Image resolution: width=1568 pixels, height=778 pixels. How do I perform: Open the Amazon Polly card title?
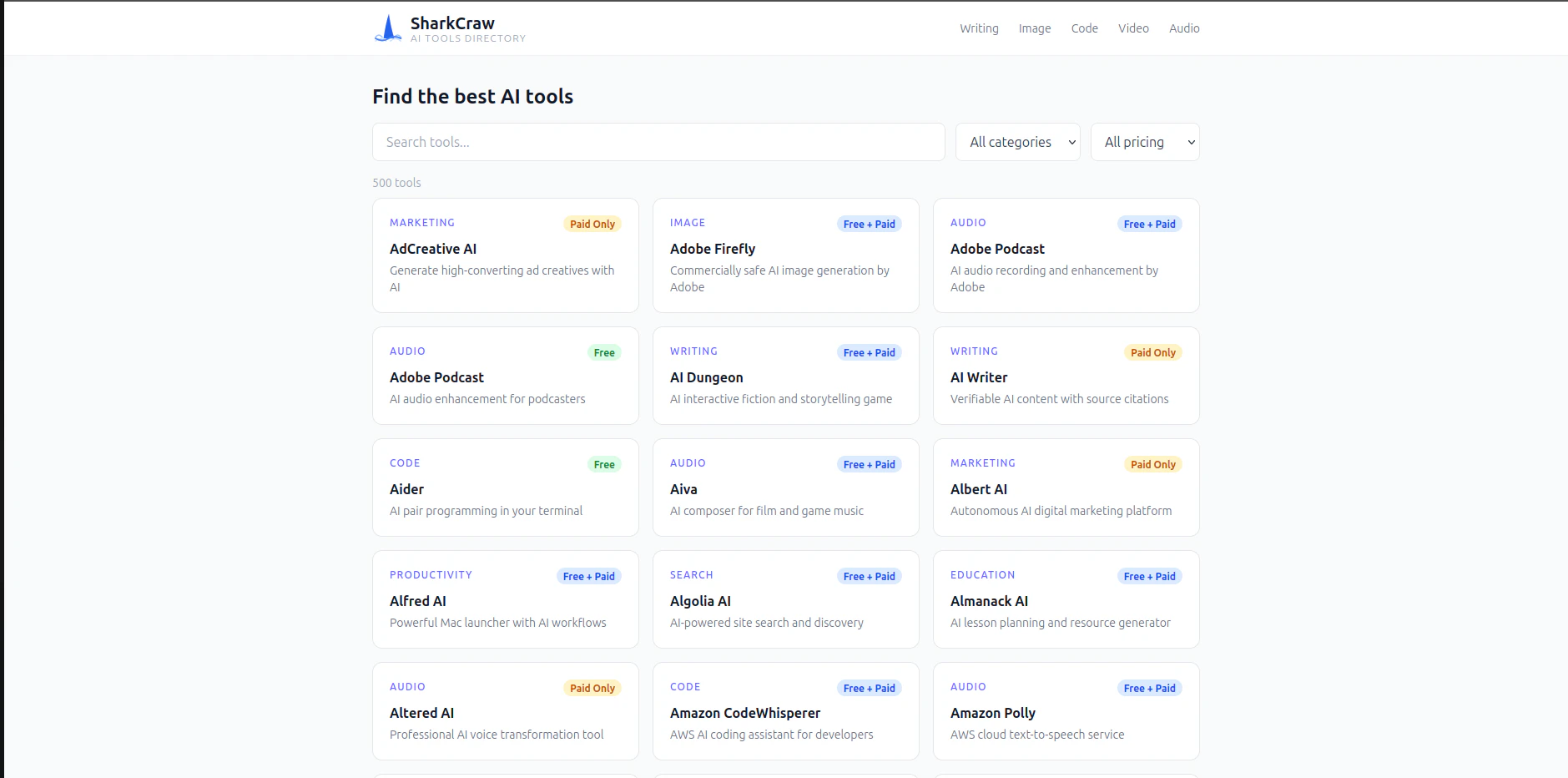(x=993, y=713)
